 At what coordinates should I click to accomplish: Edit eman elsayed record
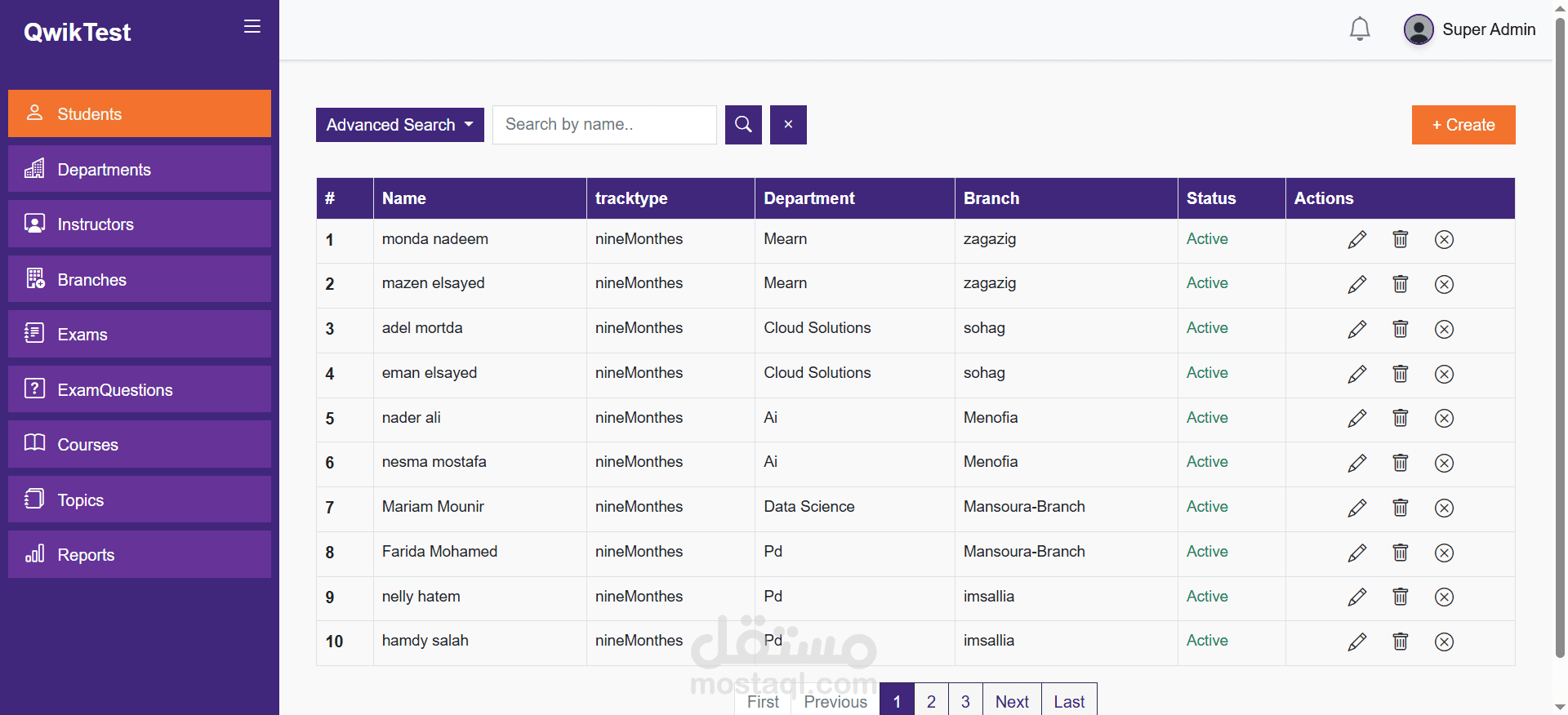[x=1357, y=374]
